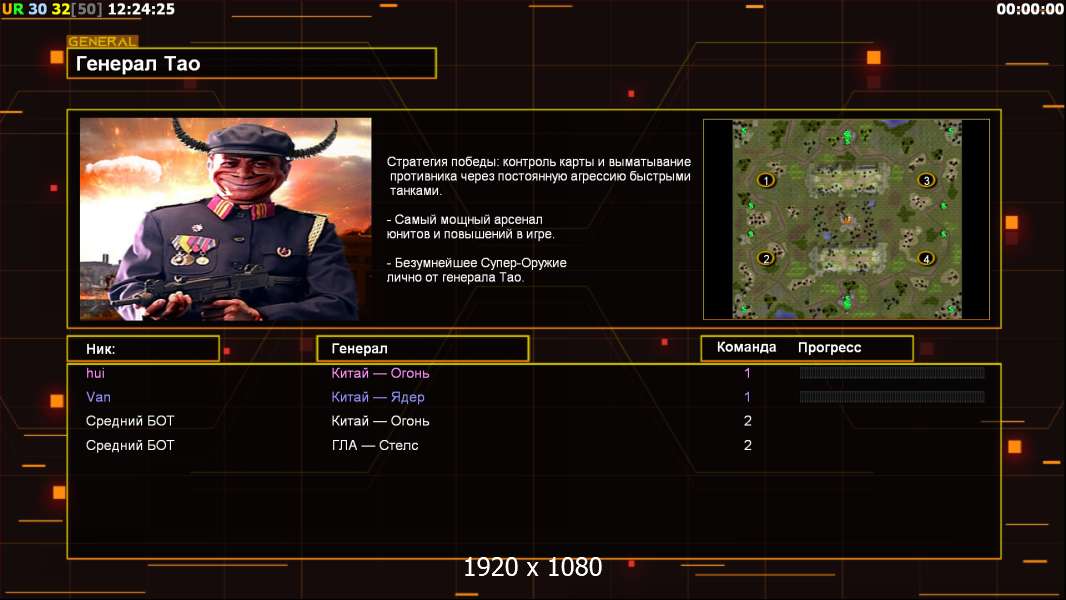This screenshot has height=600, width=1066.
Task: Click the loading progress bar for hui
Action: tap(892, 372)
